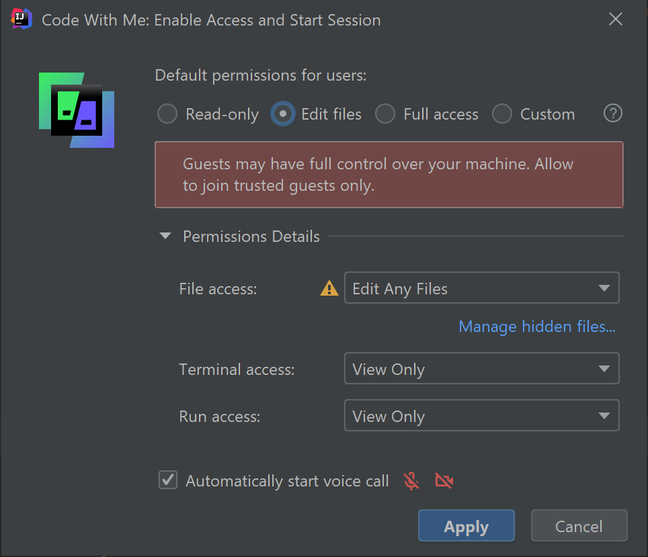Close the Code With Me dialog
This screenshot has height=557, width=648.
click(x=615, y=19)
